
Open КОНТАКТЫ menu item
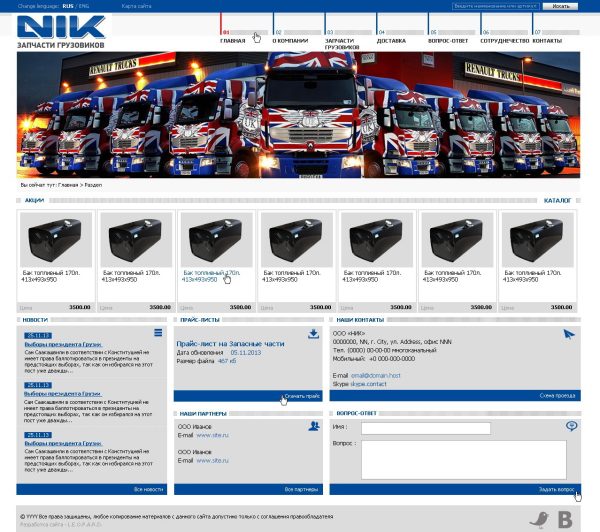(x=547, y=41)
